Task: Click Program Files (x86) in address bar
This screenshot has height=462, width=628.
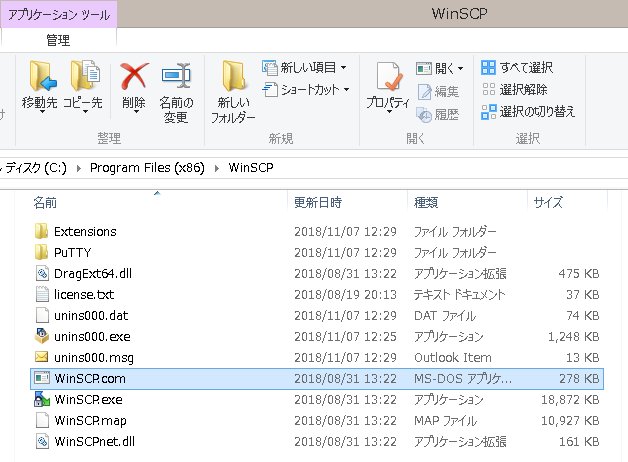Action: click(147, 168)
